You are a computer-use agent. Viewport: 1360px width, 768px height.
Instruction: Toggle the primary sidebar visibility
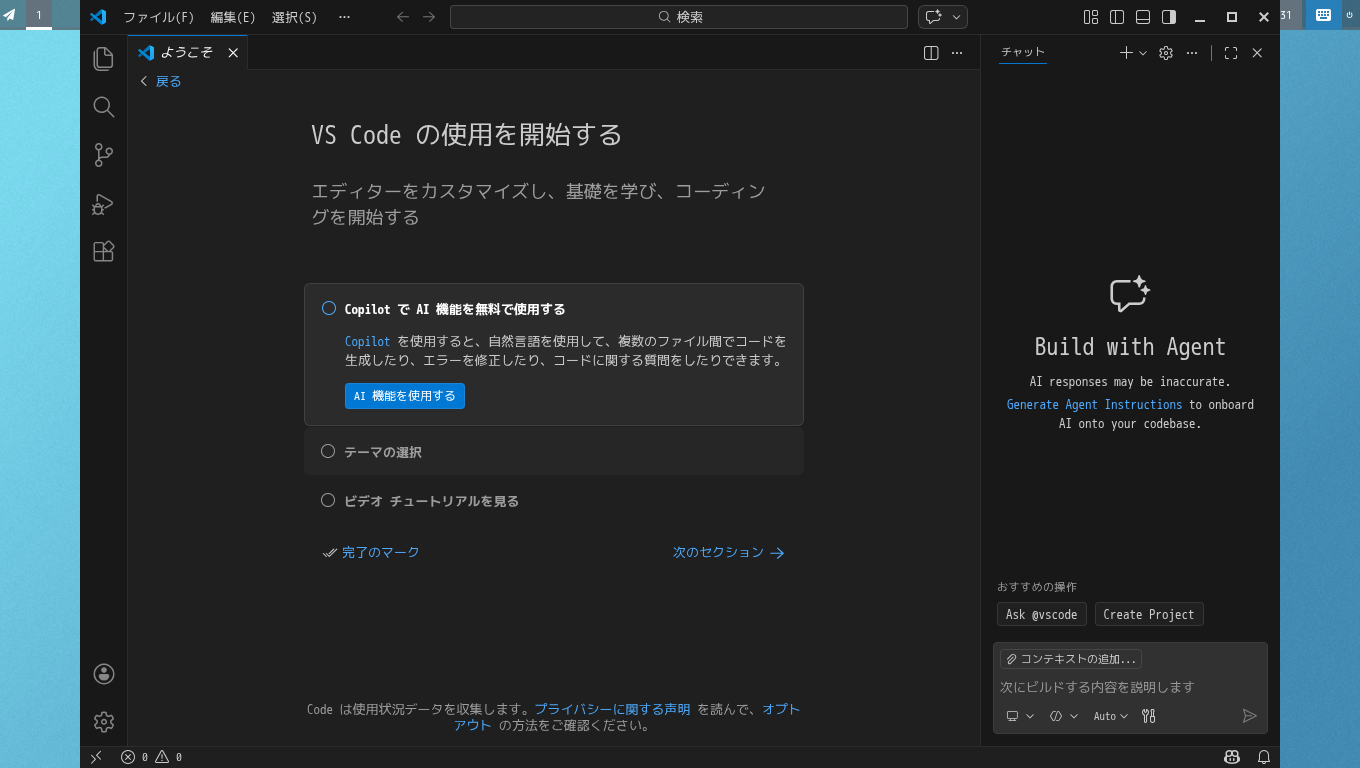1117,17
